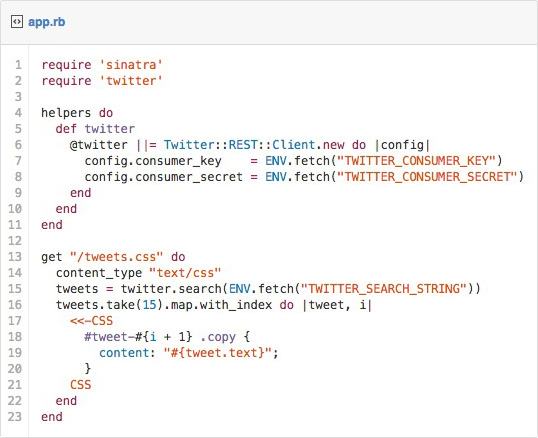Click line number 6 in the gutter
Screen dimensions: 538x438
click(18, 145)
